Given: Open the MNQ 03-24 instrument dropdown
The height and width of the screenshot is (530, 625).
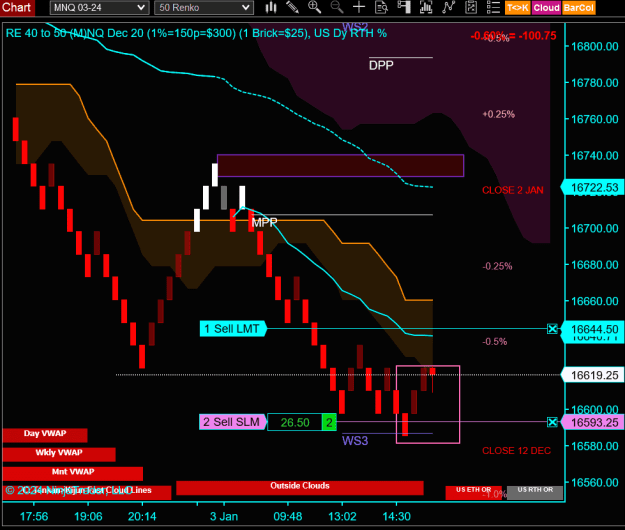Looking at the screenshot, I should point(99,8).
